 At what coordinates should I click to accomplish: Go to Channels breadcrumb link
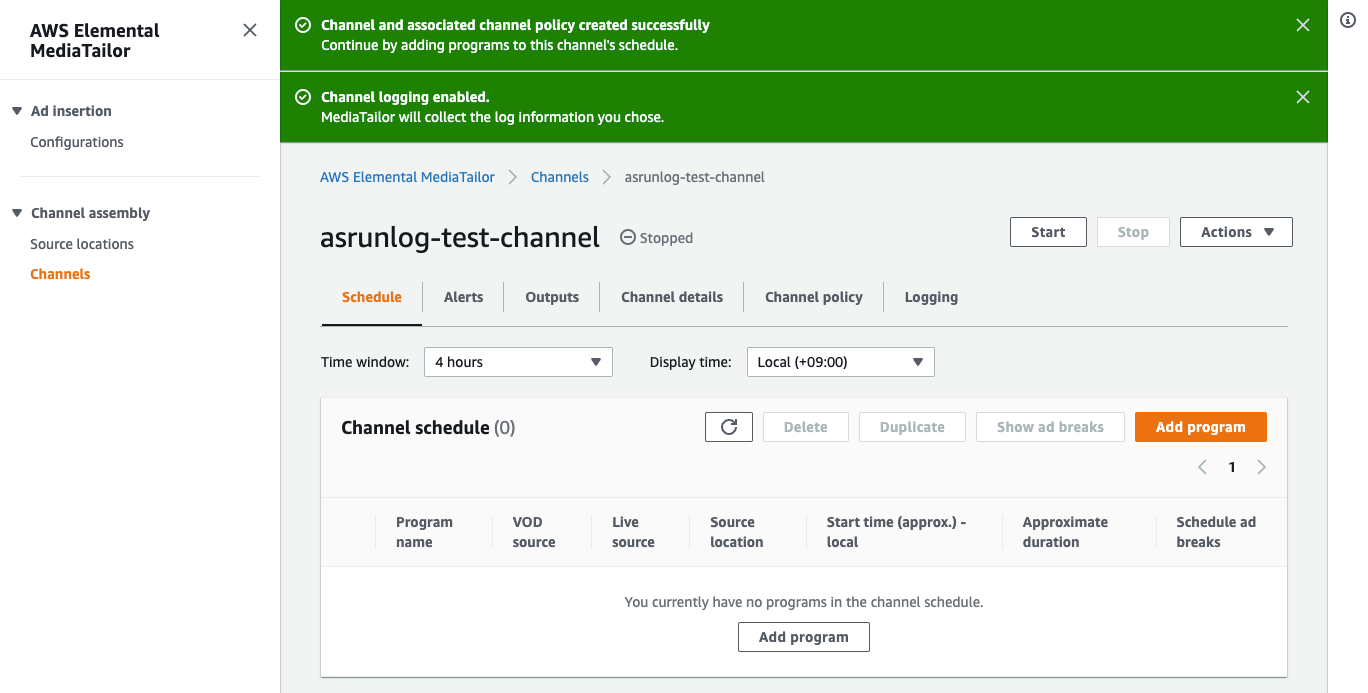pyautogui.click(x=560, y=177)
